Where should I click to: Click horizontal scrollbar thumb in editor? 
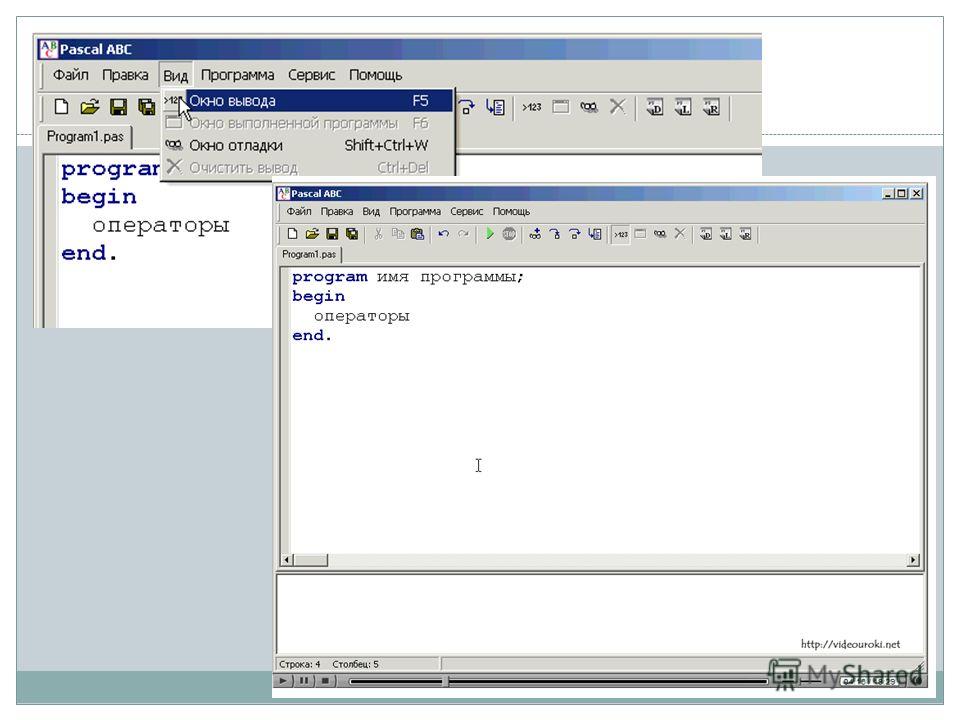[310, 560]
